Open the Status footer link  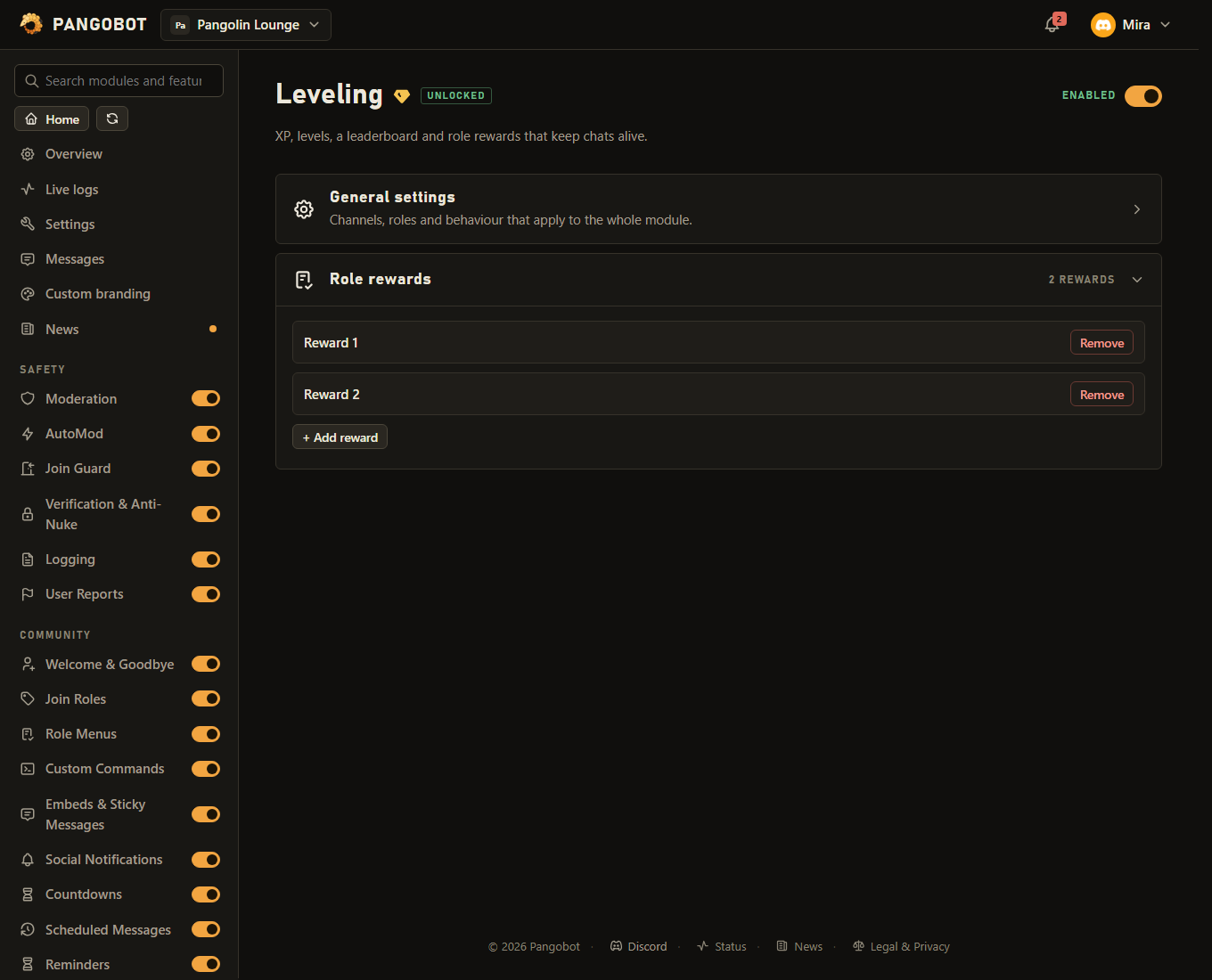(722, 946)
